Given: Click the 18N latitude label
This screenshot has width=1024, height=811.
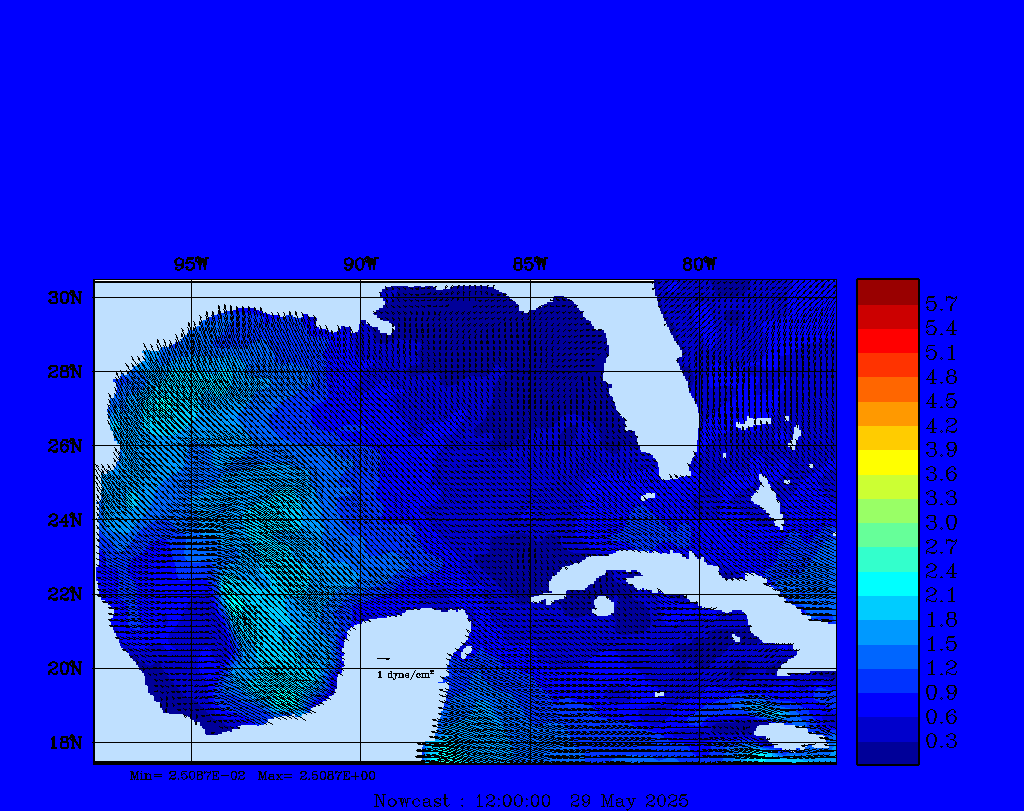Looking at the screenshot, I should (x=64, y=742).
